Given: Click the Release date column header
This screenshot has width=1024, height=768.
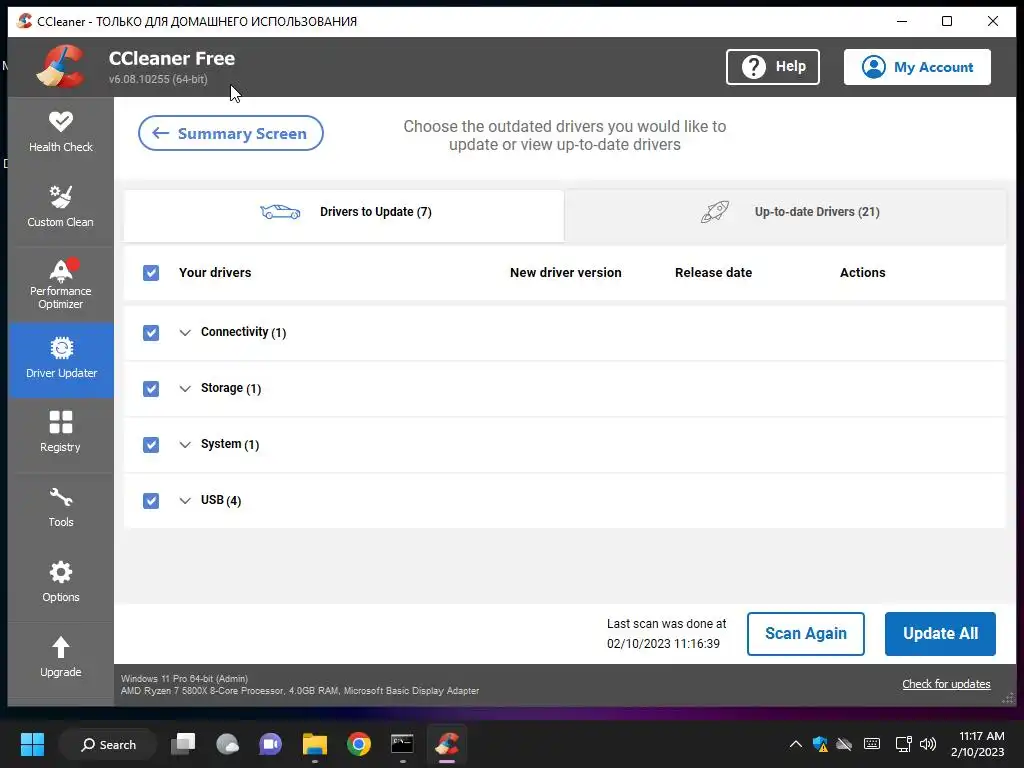Looking at the screenshot, I should coord(713,272).
